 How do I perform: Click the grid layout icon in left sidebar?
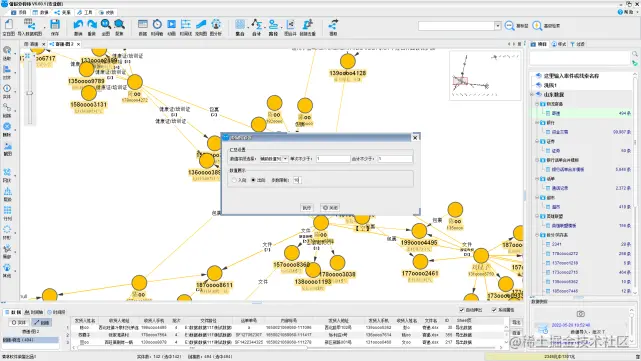coord(7,210)
